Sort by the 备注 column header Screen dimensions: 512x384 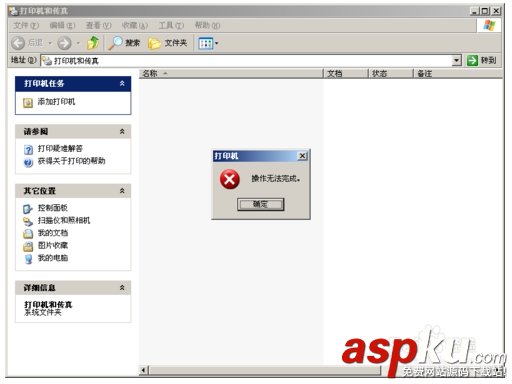tap(458, 73)
